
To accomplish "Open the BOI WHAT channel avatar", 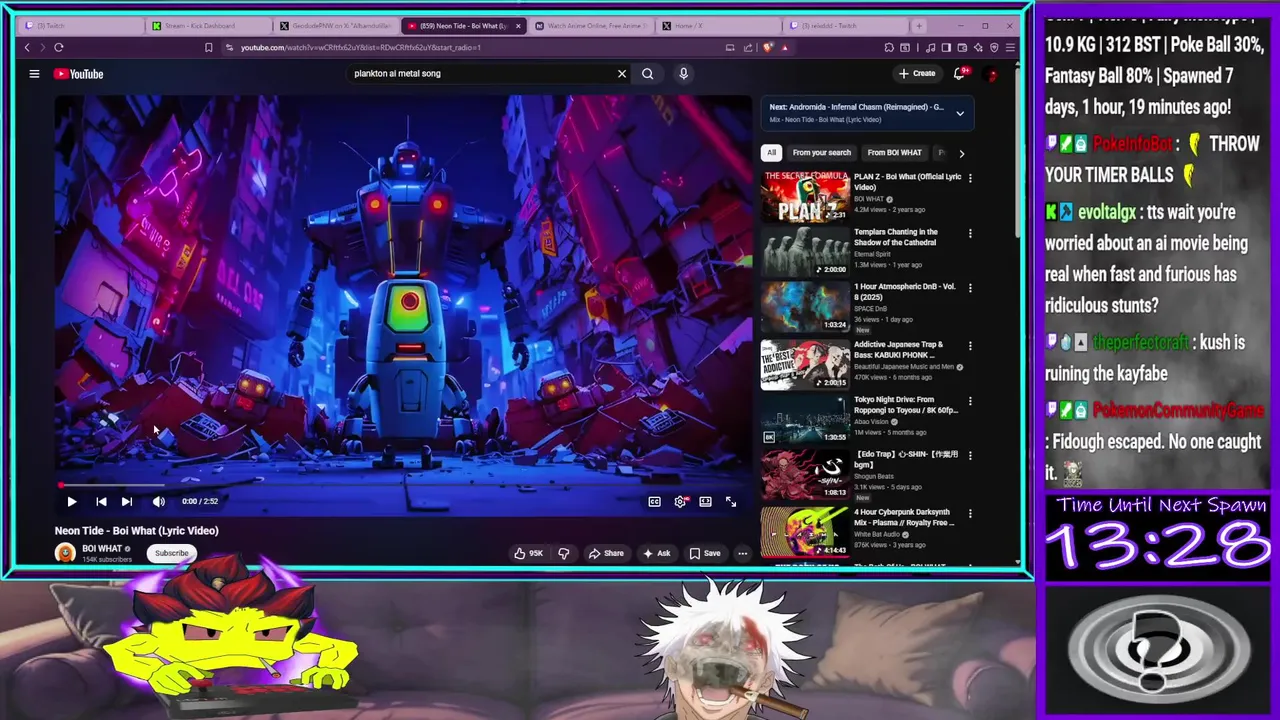I will [65, 553].
